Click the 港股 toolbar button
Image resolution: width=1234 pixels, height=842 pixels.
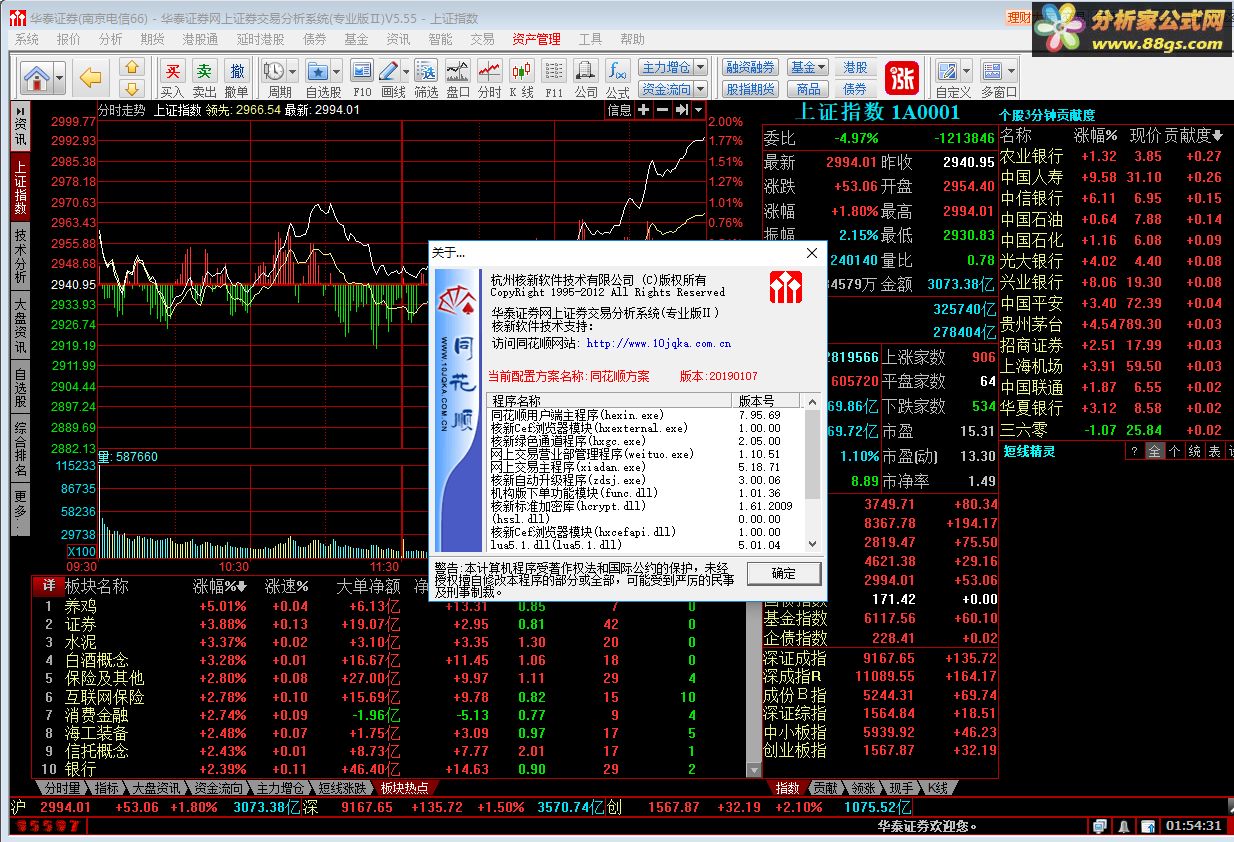855,67
